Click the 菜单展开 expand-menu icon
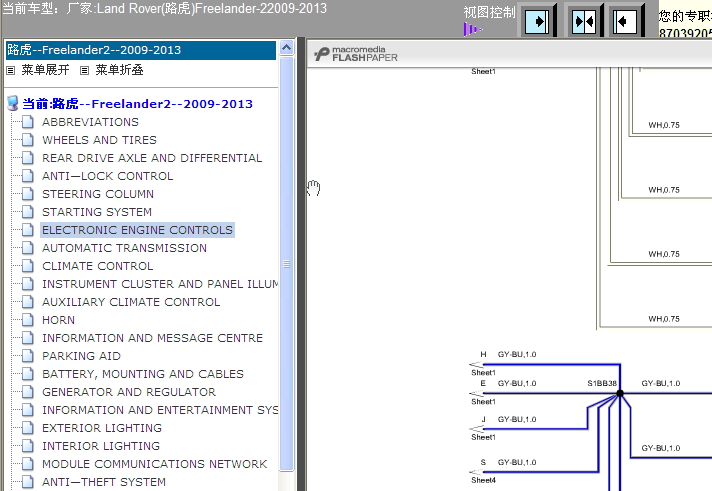This screenshot has height=491, width=712. [x=10, y=70]
